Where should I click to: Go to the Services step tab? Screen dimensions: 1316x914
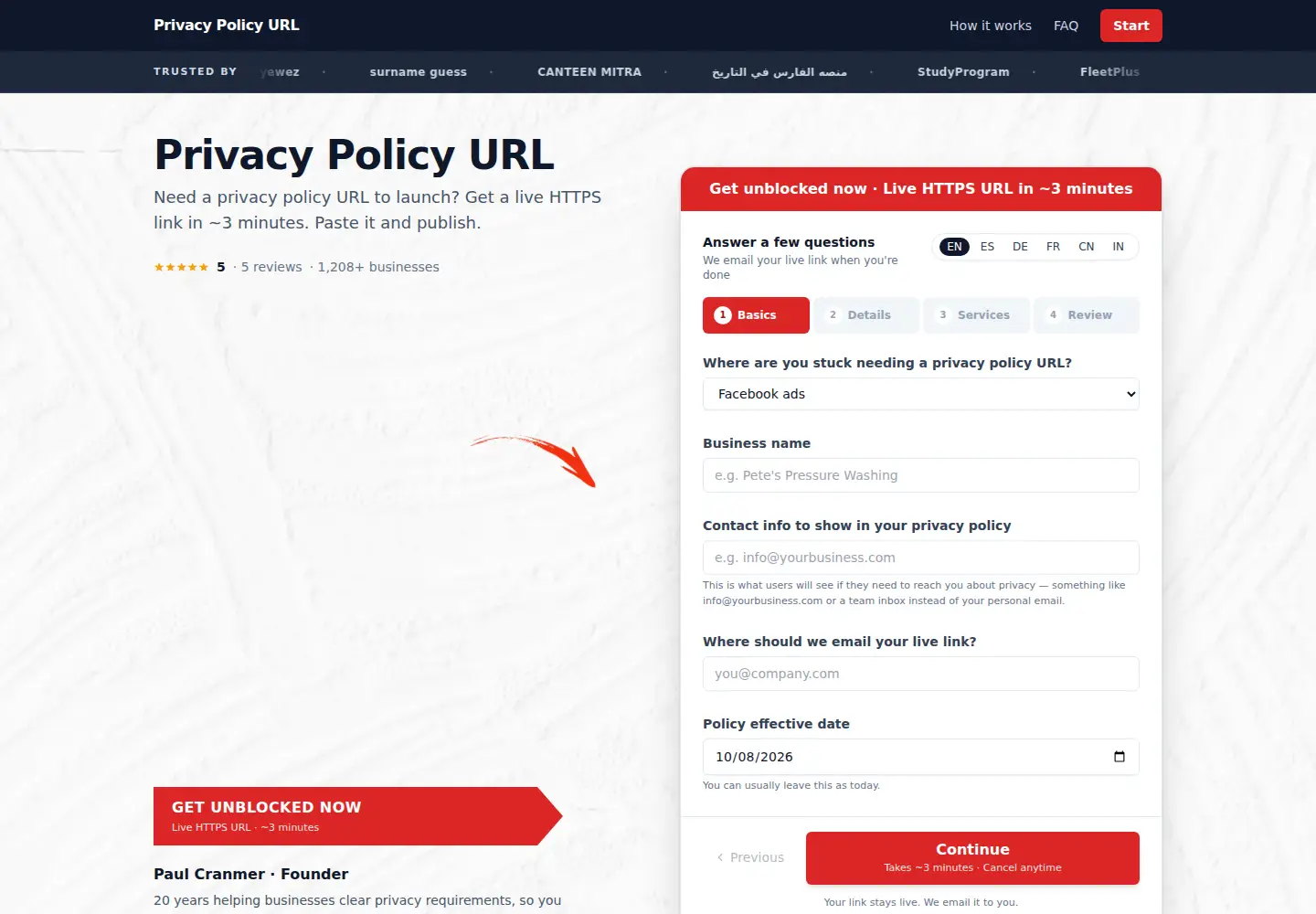pyautogui.click(x=976, y=315)
